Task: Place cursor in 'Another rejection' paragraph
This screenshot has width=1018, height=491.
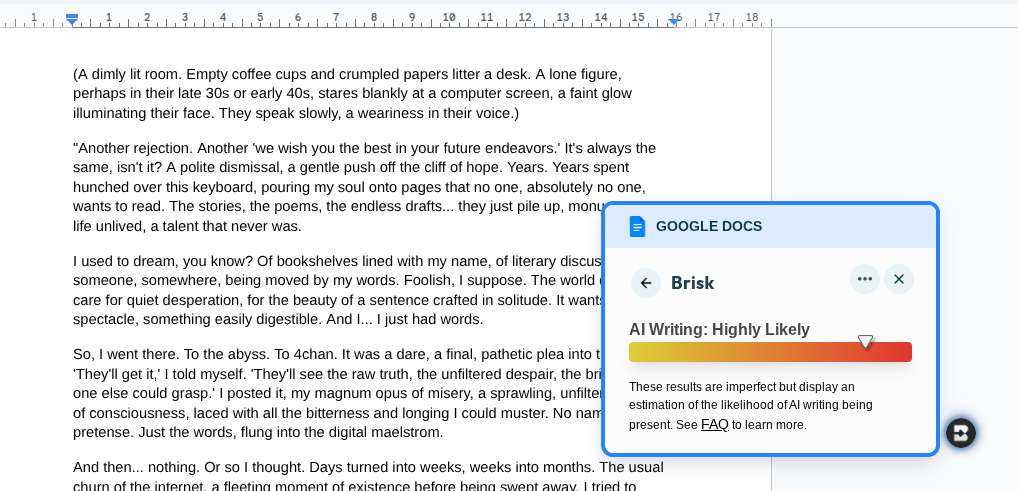Action: [x=364, y=187]
